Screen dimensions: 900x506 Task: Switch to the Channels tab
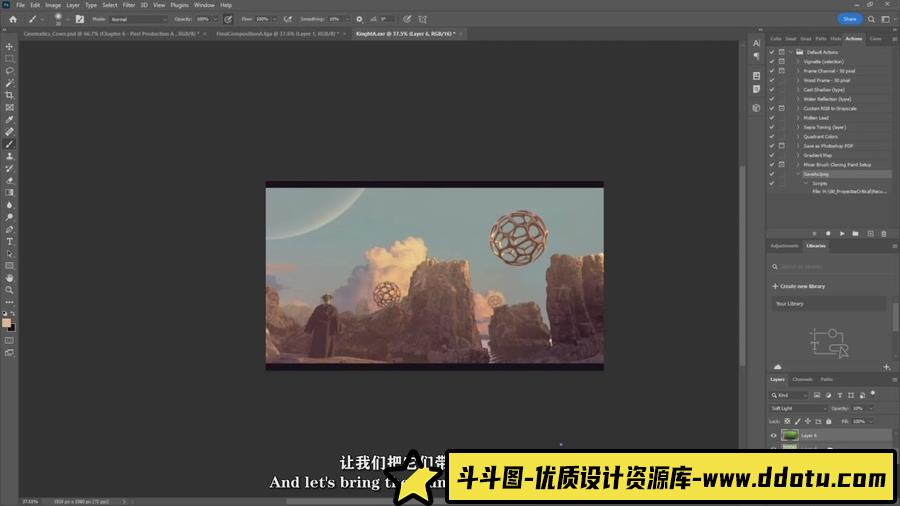click(x=802, y=379)
